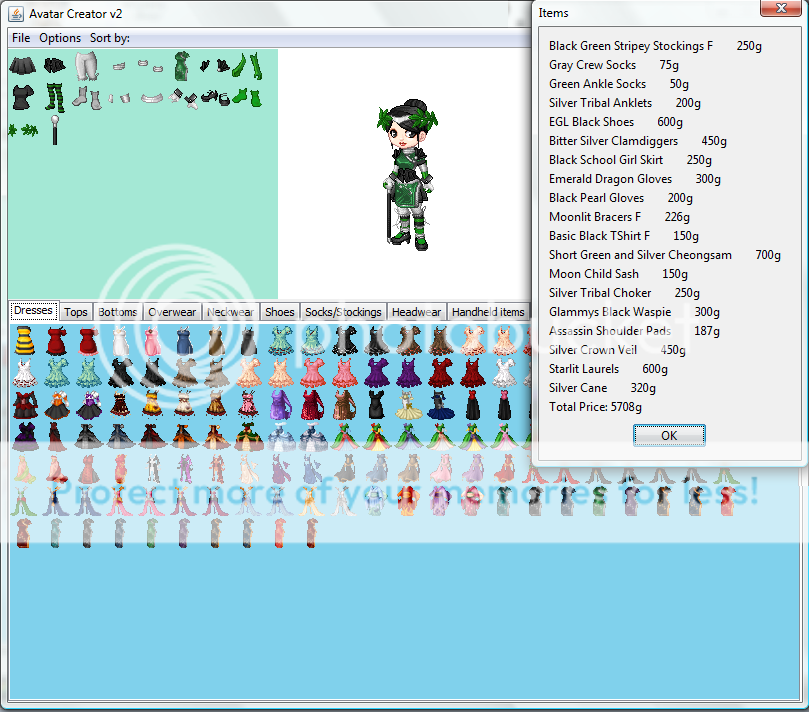809x712 pixels.
Task: Click the green and black striped stockings
Action: pyautogui.click(x=53, y=98)
